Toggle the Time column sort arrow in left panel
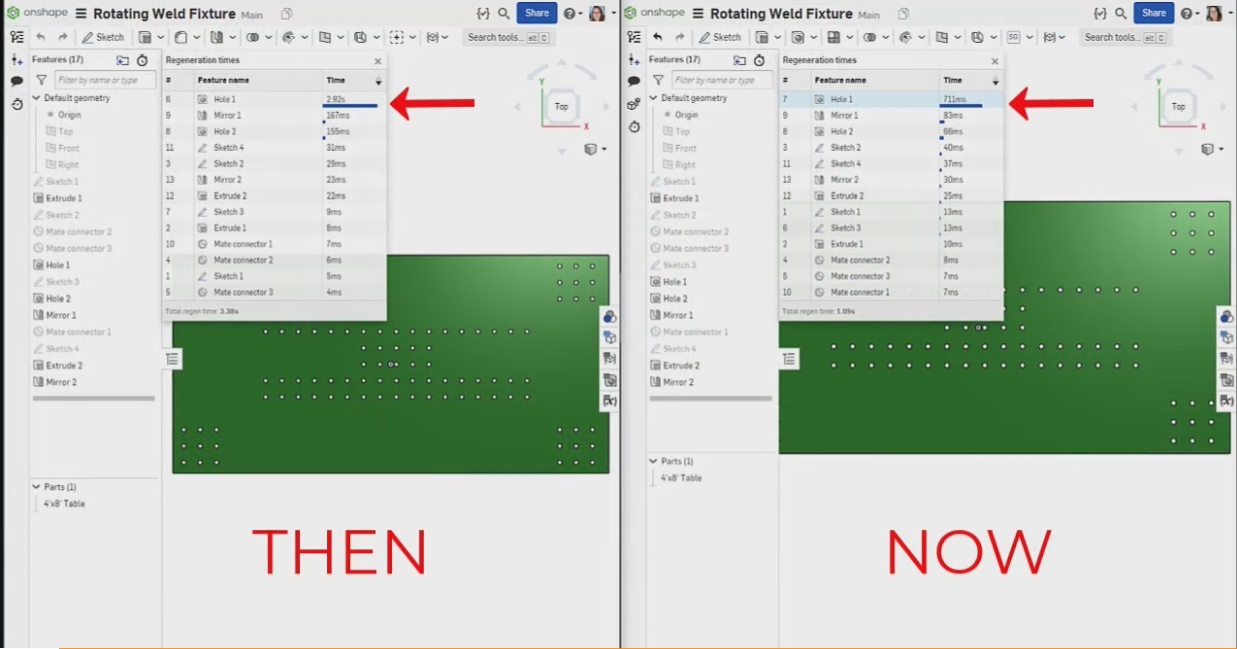Viewport: 1237px width, 649px height. (x=378, y=80)
